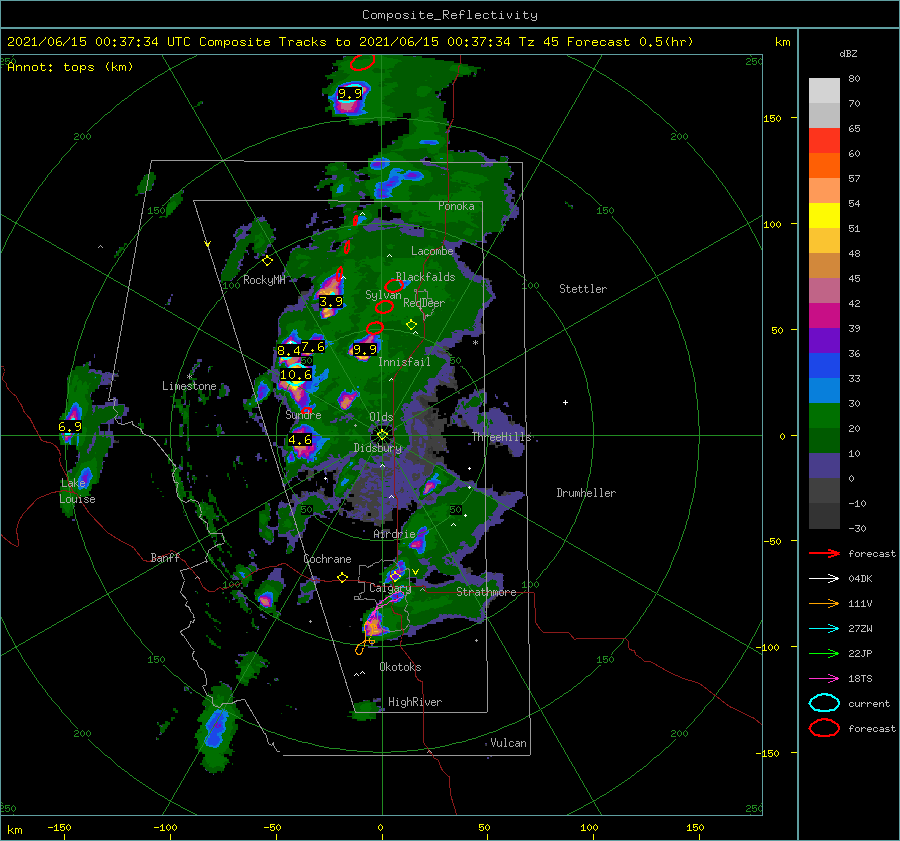Select the bright green dBZ color swatch
The image size is (900, 841).
pyautogui.click(x=824, y=415)
